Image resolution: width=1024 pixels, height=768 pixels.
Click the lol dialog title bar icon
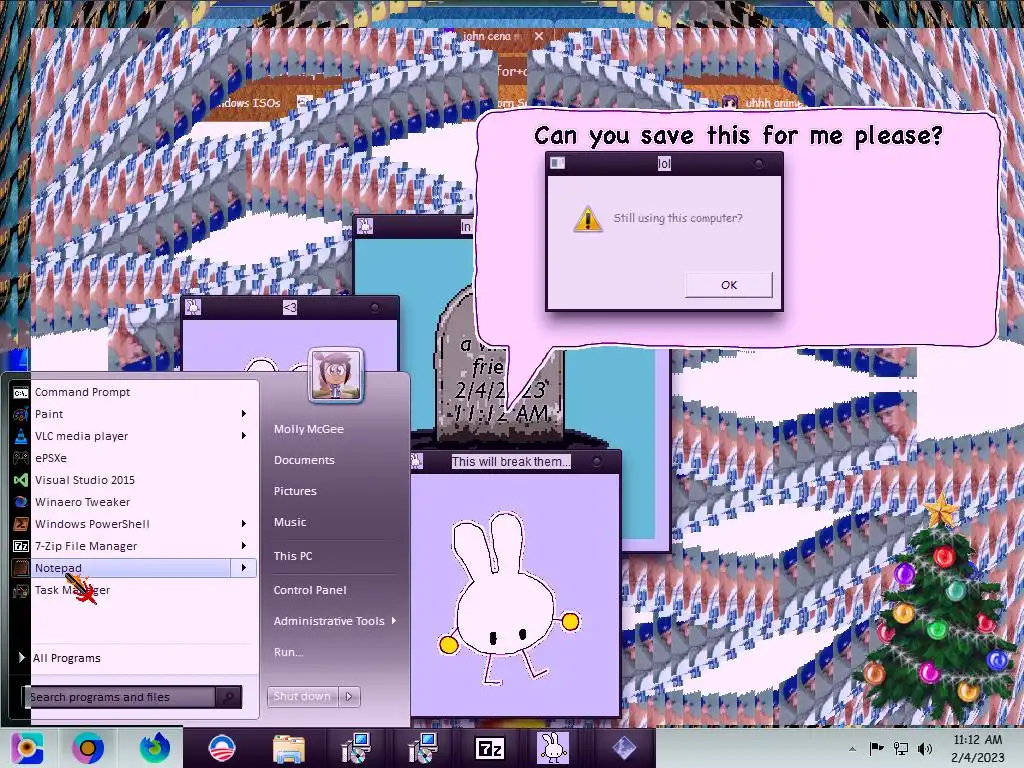click(557, 163)
